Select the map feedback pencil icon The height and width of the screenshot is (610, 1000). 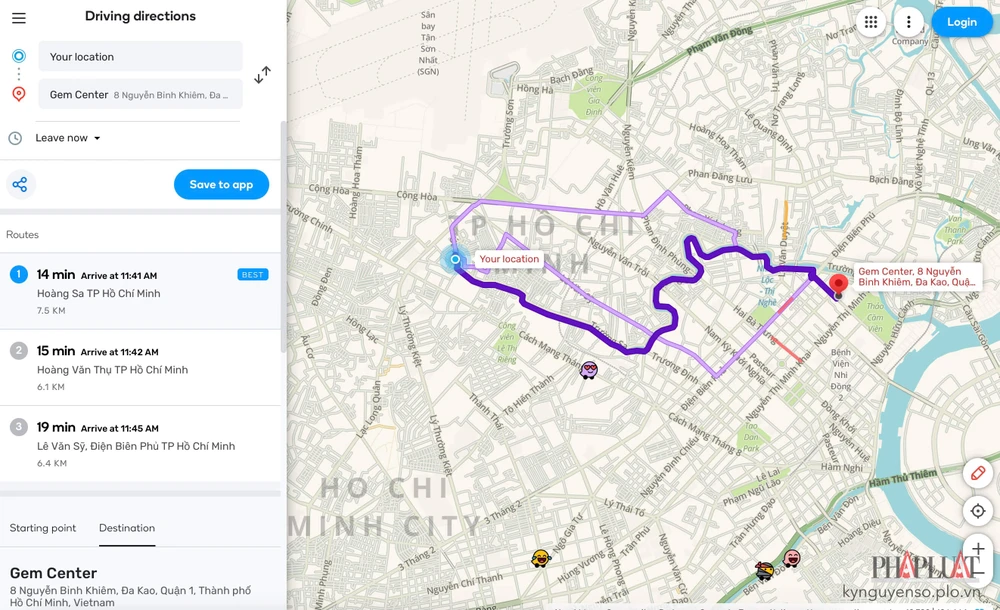[978, 473]
